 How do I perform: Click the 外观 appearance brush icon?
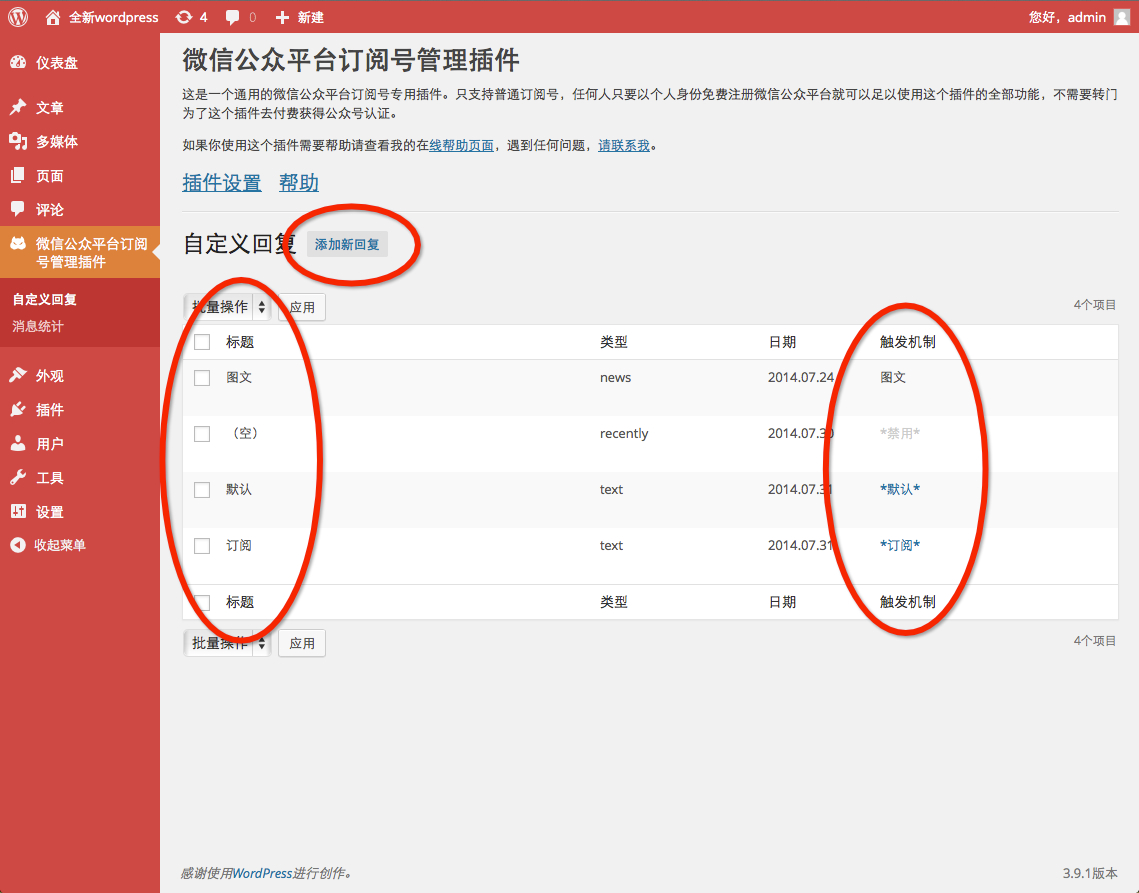(x=18, y=375)
